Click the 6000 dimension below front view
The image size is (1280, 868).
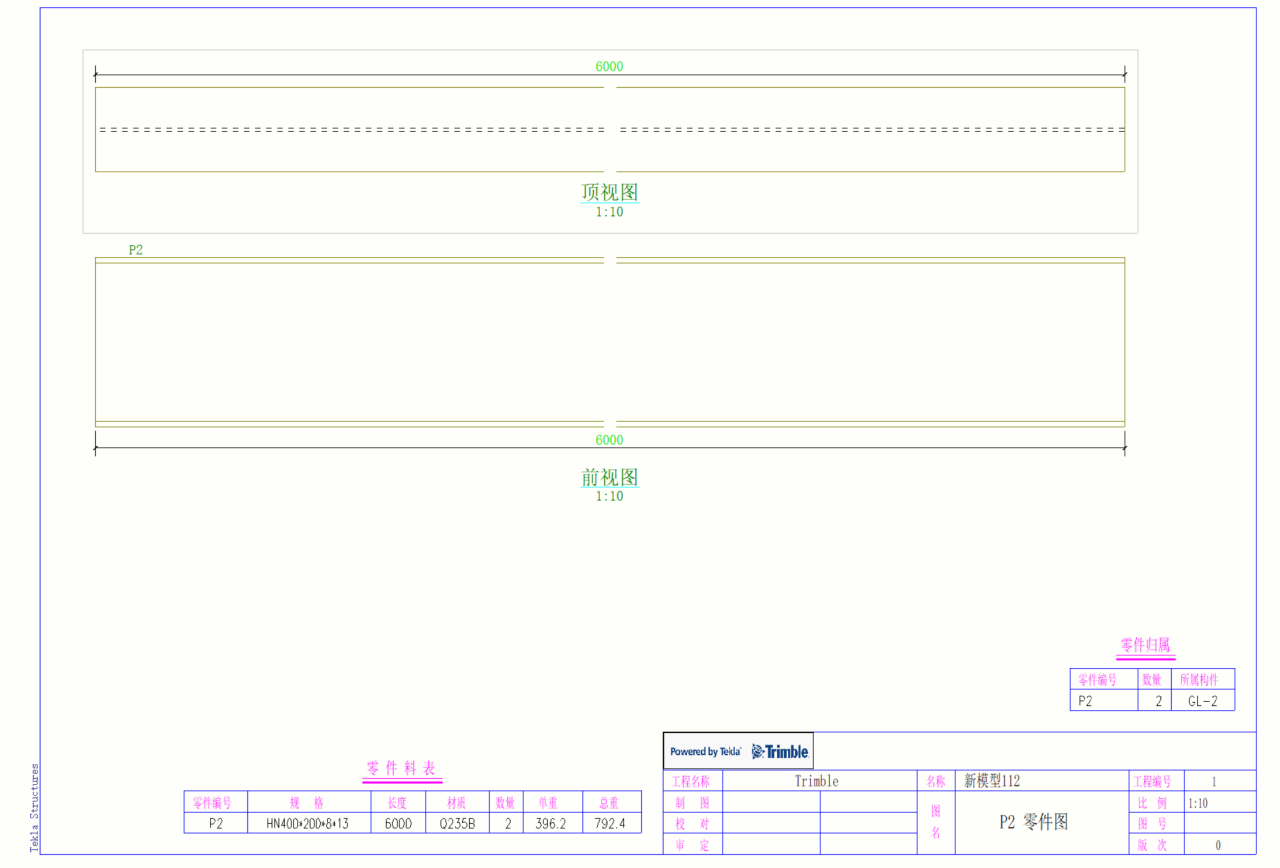[x=609, y=440]
